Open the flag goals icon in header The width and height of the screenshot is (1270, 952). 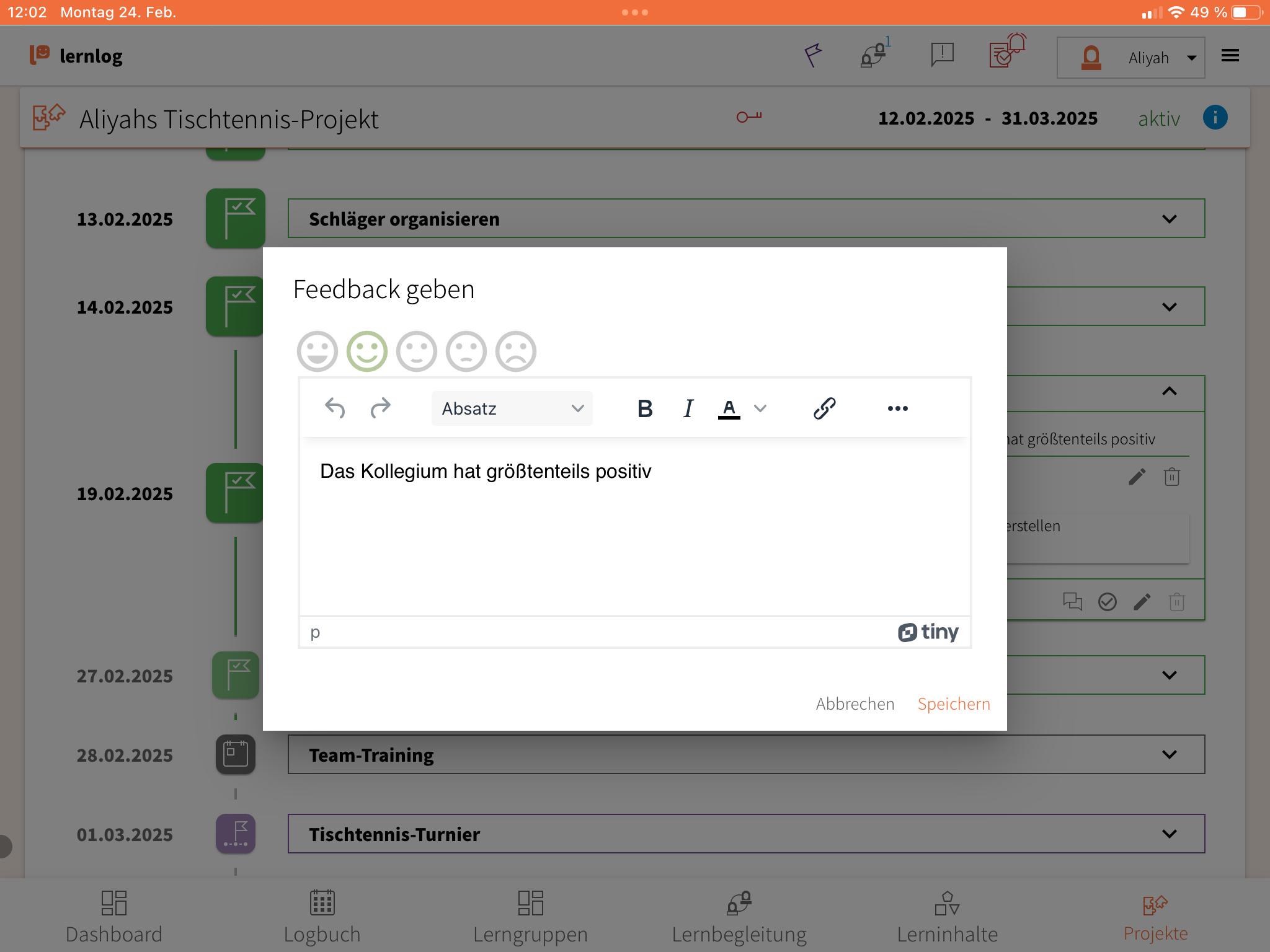pos(813,55)
